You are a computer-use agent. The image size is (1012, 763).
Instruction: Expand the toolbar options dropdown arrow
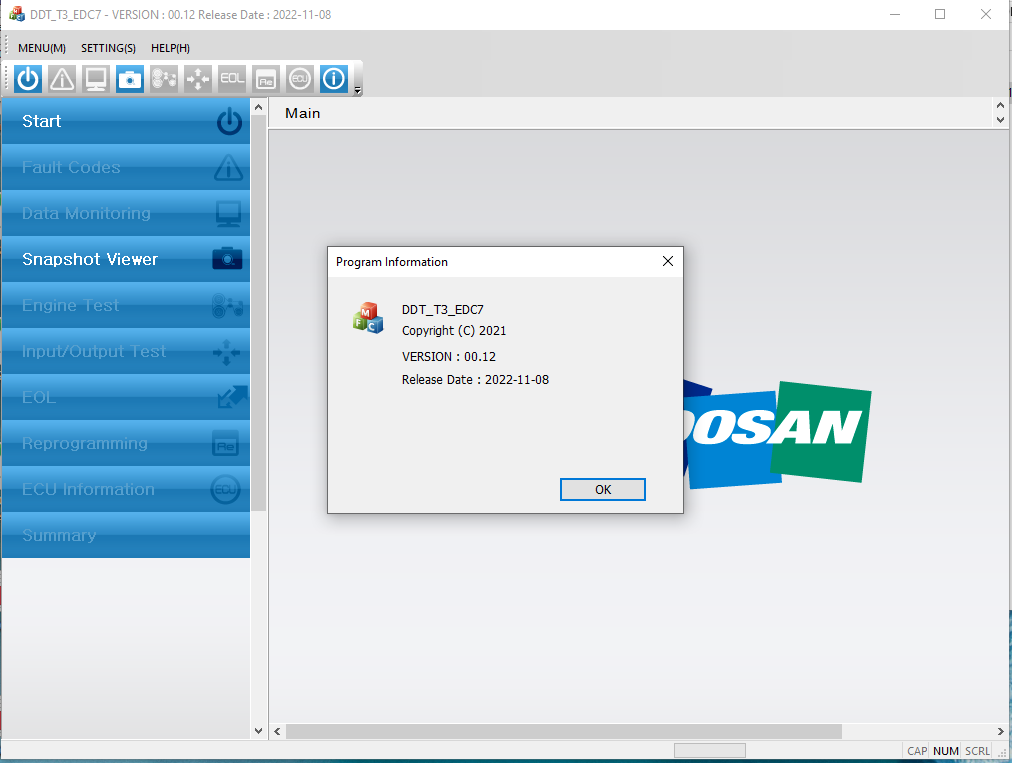(x=358, y=90)
